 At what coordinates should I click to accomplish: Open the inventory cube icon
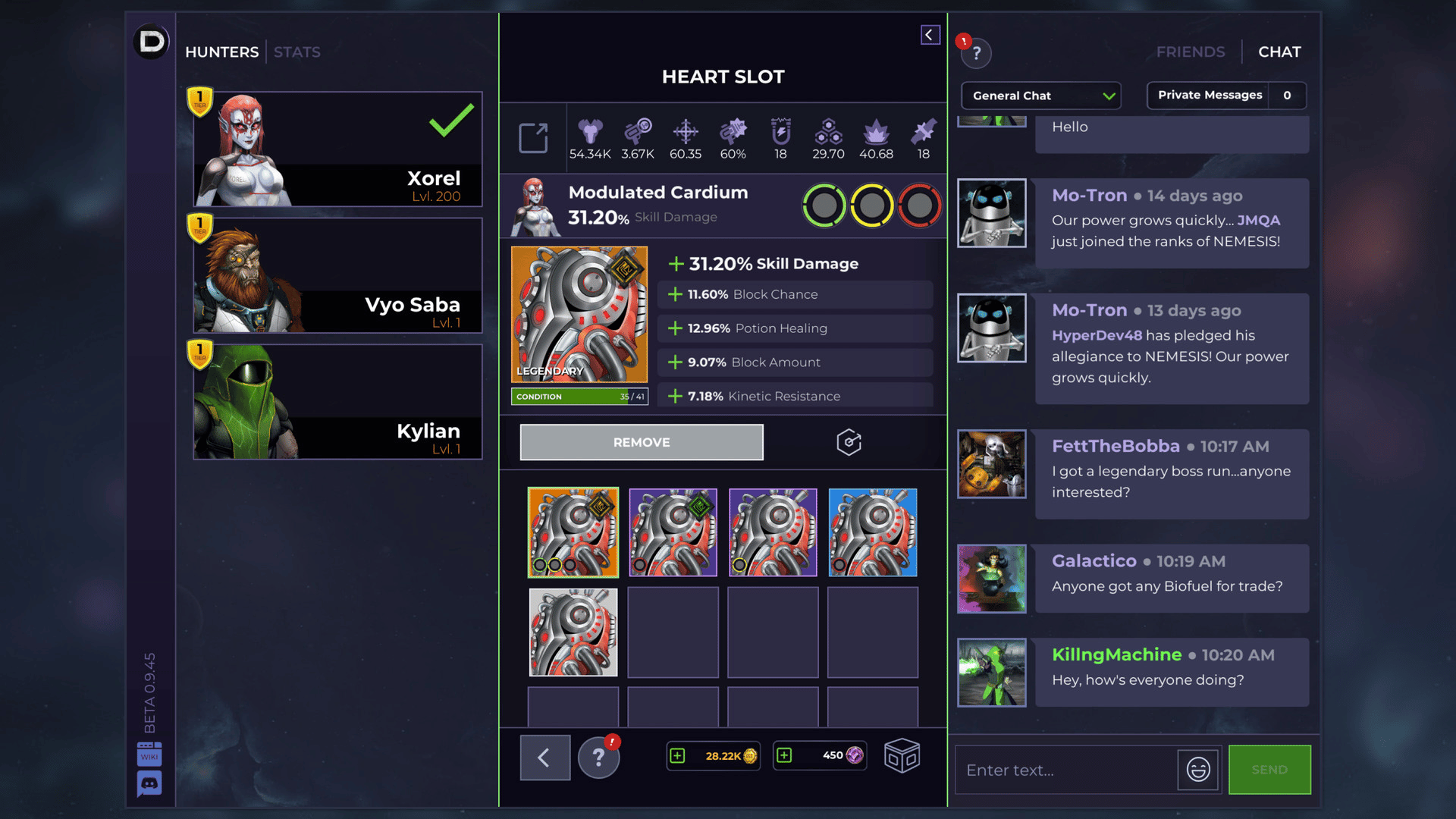click(x=902, y=755)
